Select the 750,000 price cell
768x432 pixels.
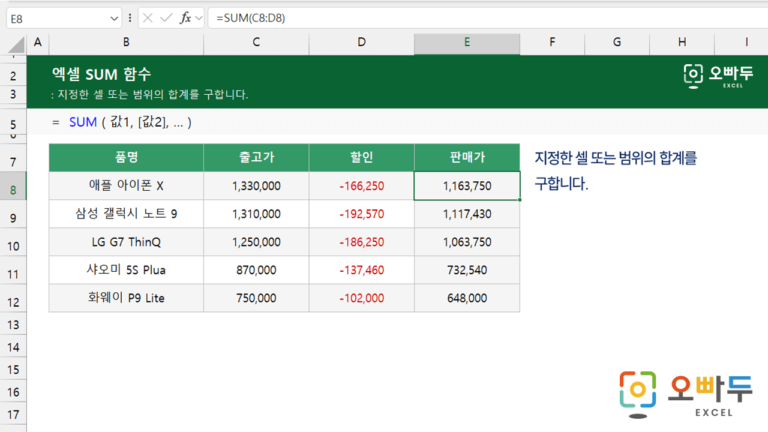256,298
